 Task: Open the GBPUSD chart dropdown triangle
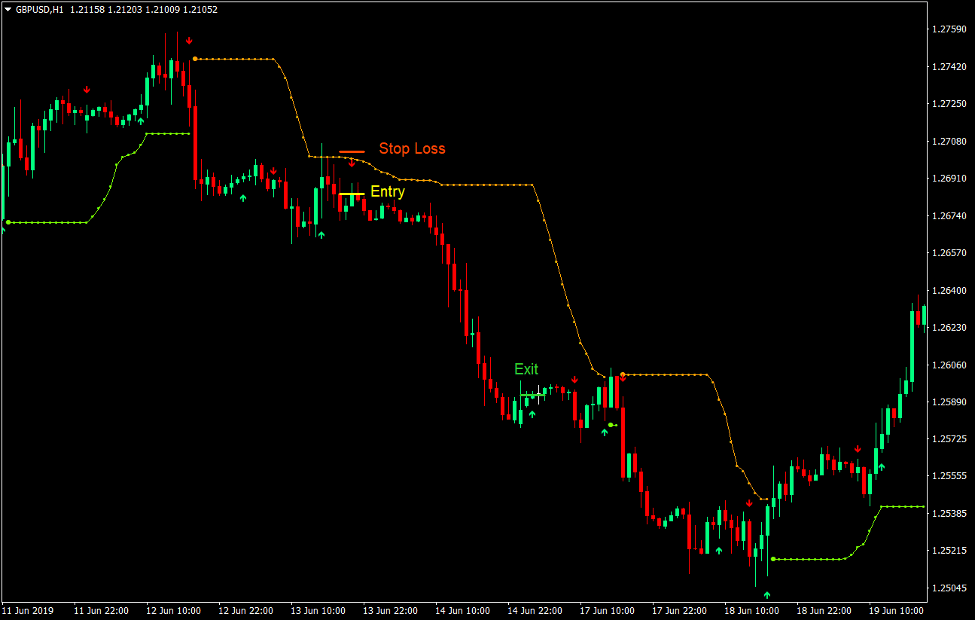pyautogui.click(x=10, y=8)
